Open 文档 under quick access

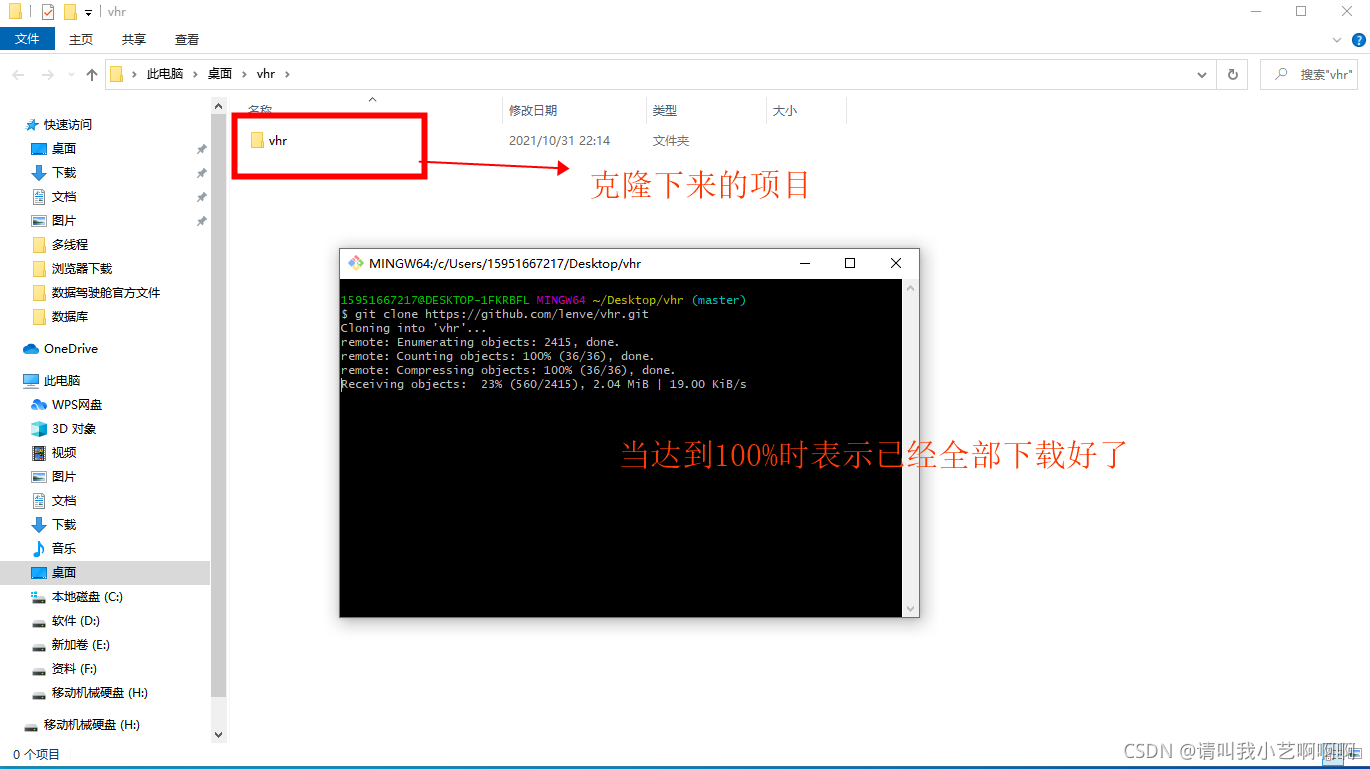(x=64, y=197)
